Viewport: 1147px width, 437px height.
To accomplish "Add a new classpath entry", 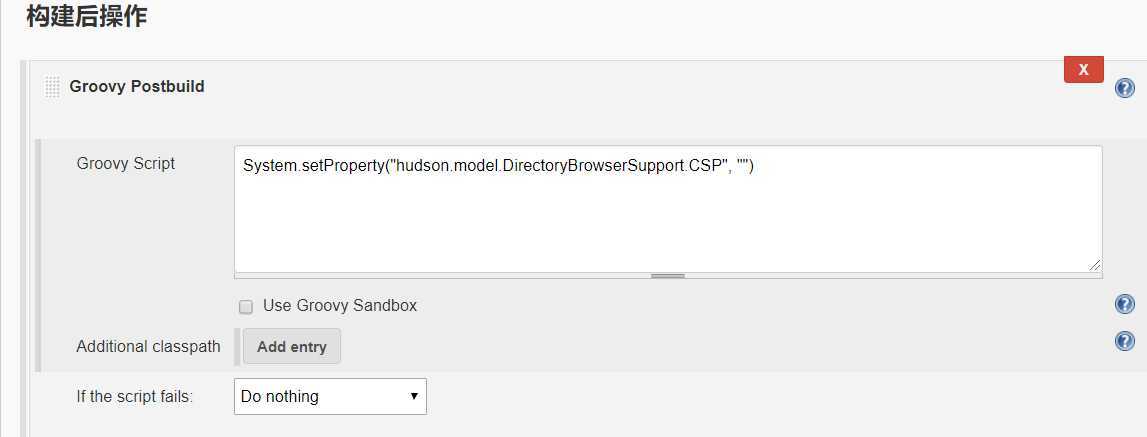I will (291, 346).
